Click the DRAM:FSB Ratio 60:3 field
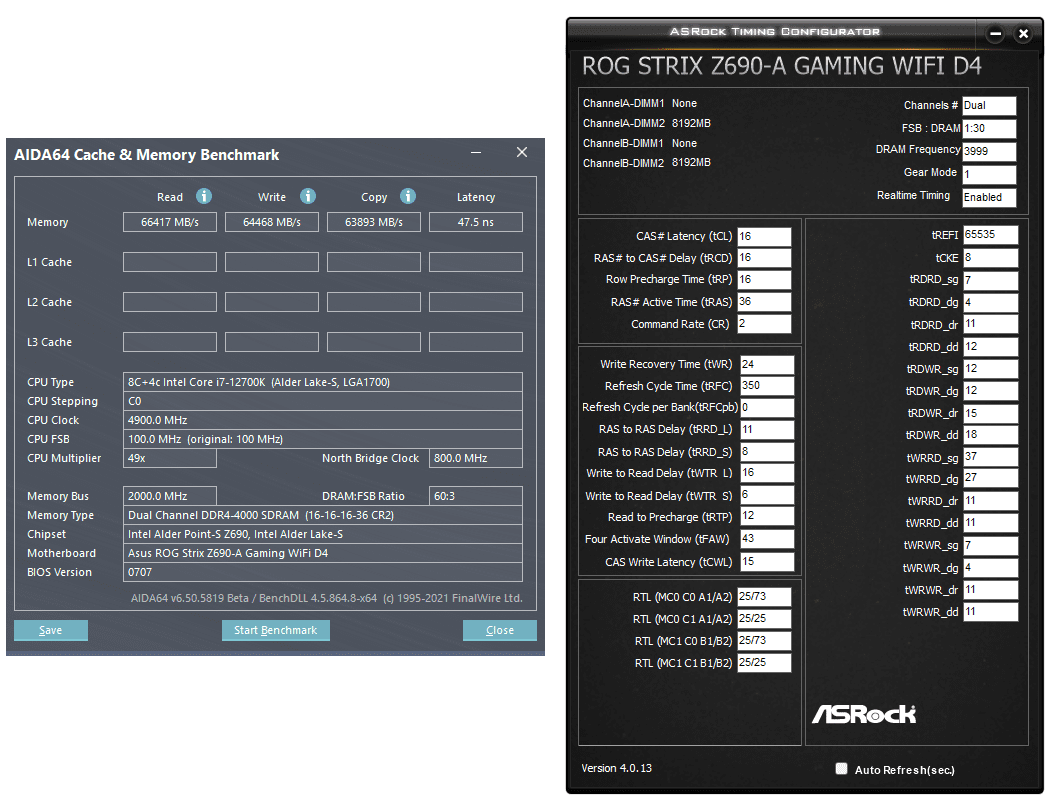The height and width of the screenshot is (798, 1049). (476, 496)
